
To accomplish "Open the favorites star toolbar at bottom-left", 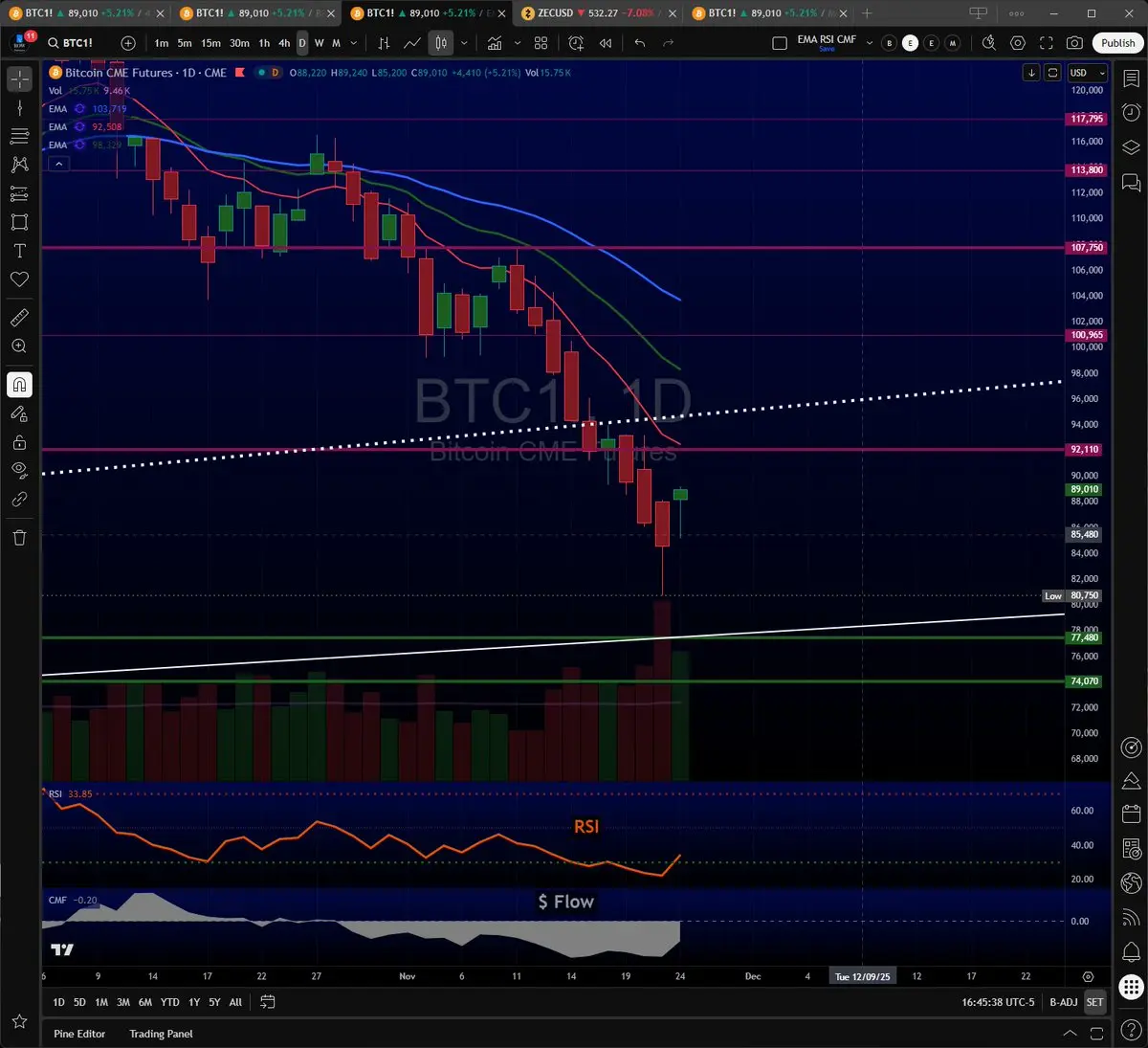I will pos(19,1022).
